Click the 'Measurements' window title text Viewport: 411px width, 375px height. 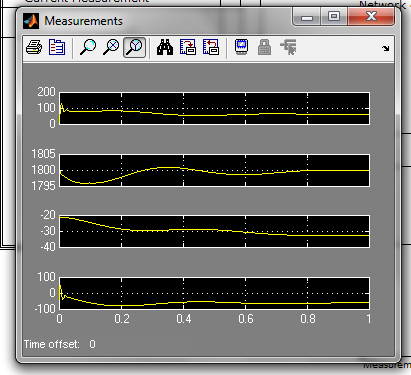tap(84, 21)
